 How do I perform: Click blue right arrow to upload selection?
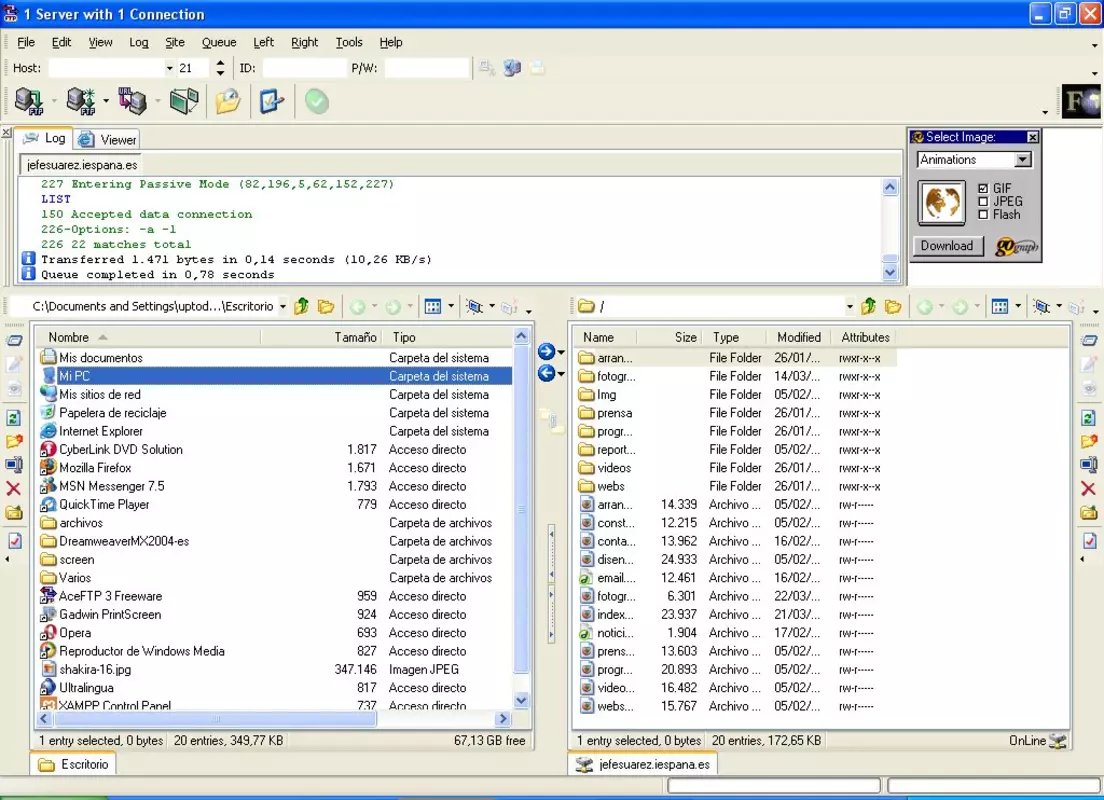pyautogui.click(x=546, y=351)
